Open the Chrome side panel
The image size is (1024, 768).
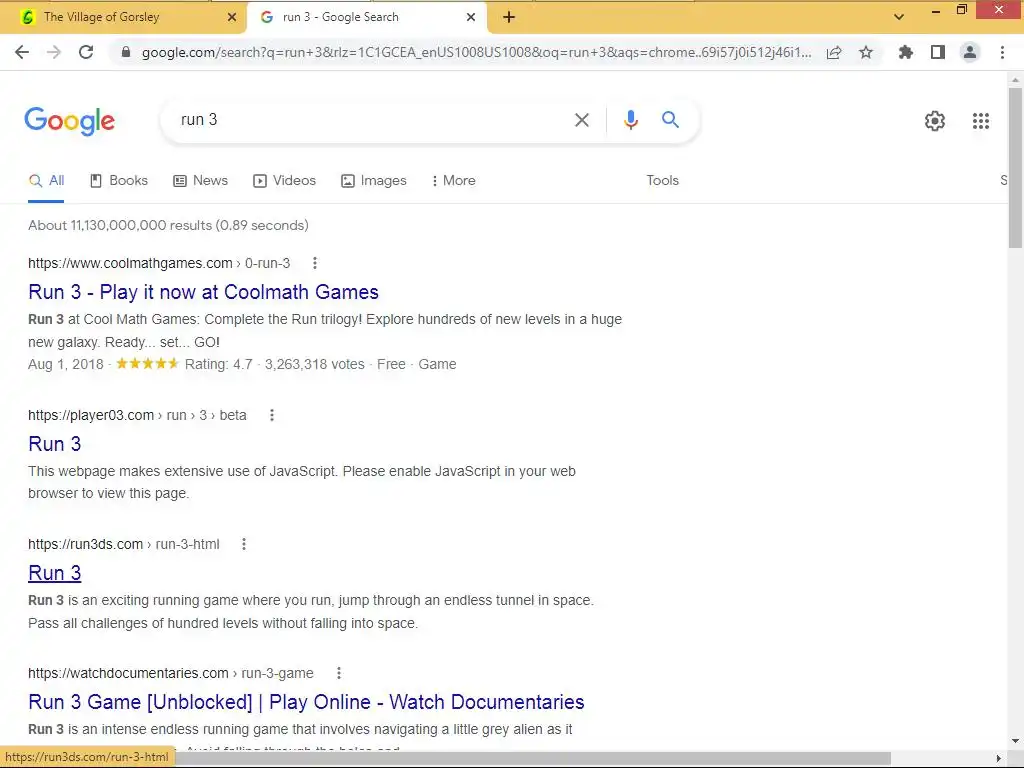(x=938, y=52)
